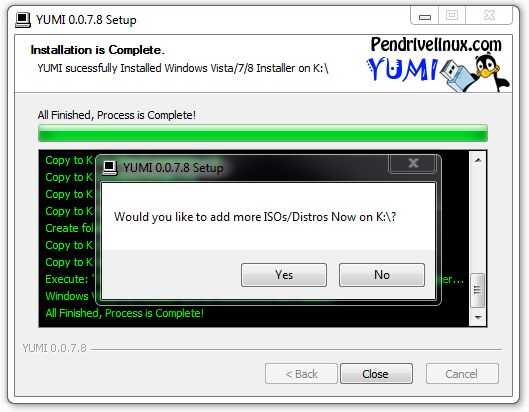Click Yes to add more ISOs
This screenshot has width=529, height=412.
point(284,275)
